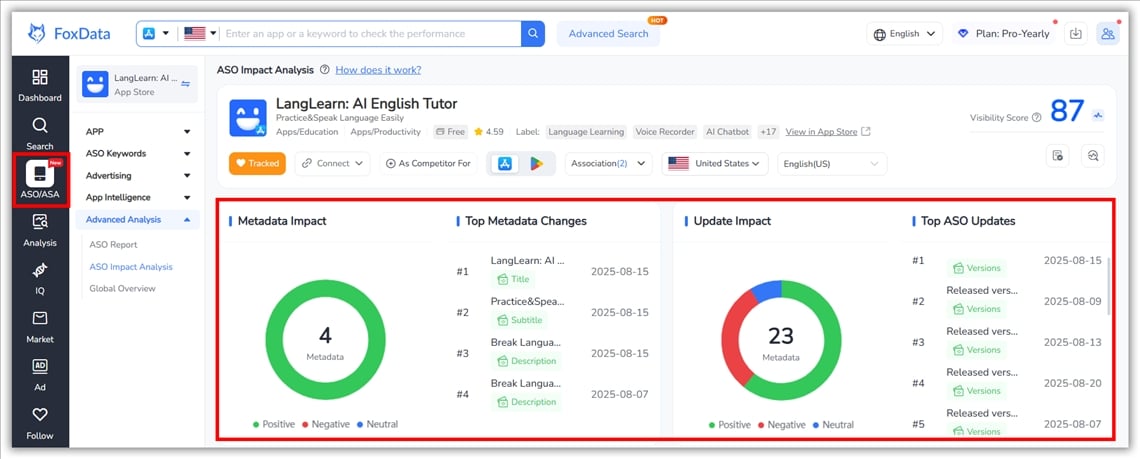Click the Language Learning label tag

[x=586, y=132]
